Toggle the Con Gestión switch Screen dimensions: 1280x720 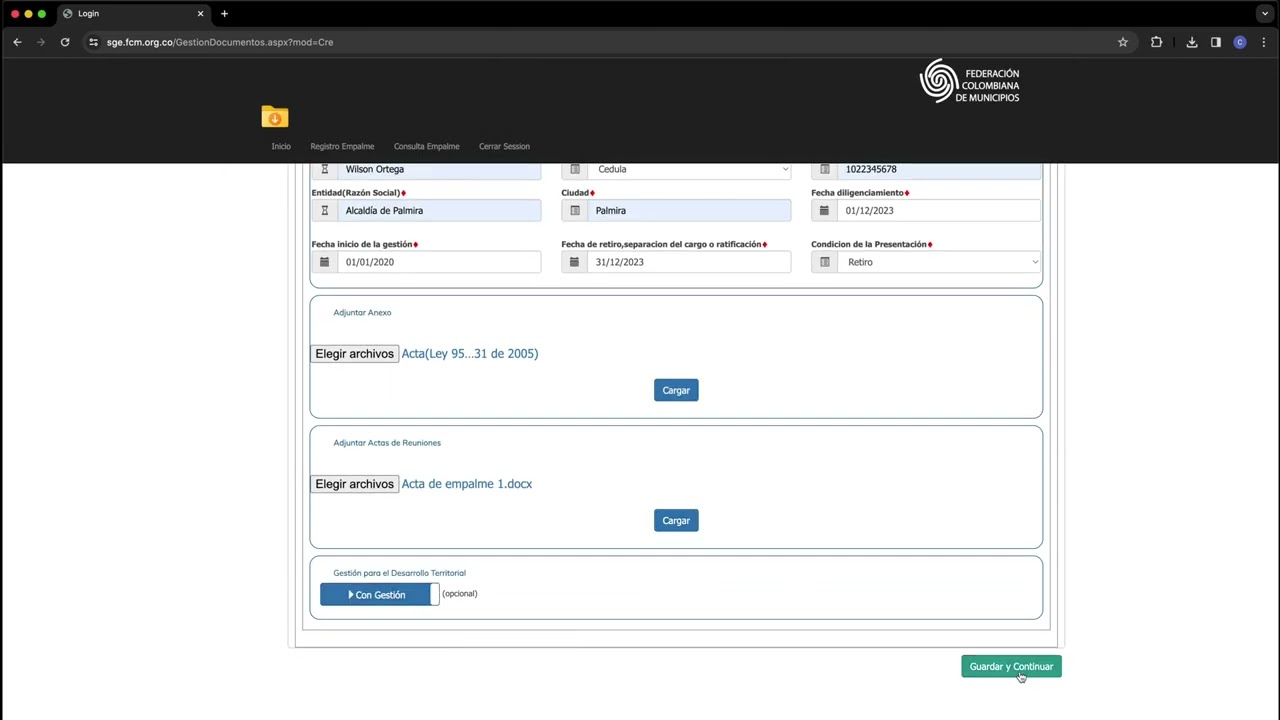point(379,595)
